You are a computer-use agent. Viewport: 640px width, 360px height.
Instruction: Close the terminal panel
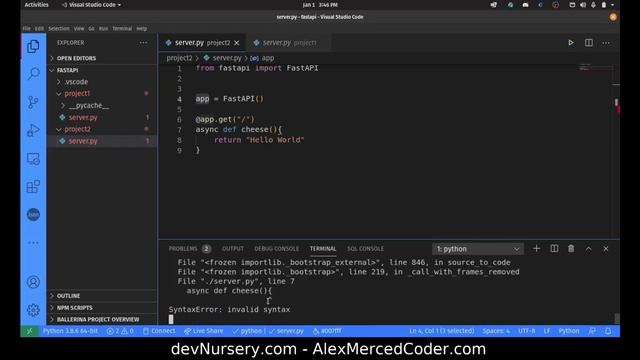(x=606, y=249)
